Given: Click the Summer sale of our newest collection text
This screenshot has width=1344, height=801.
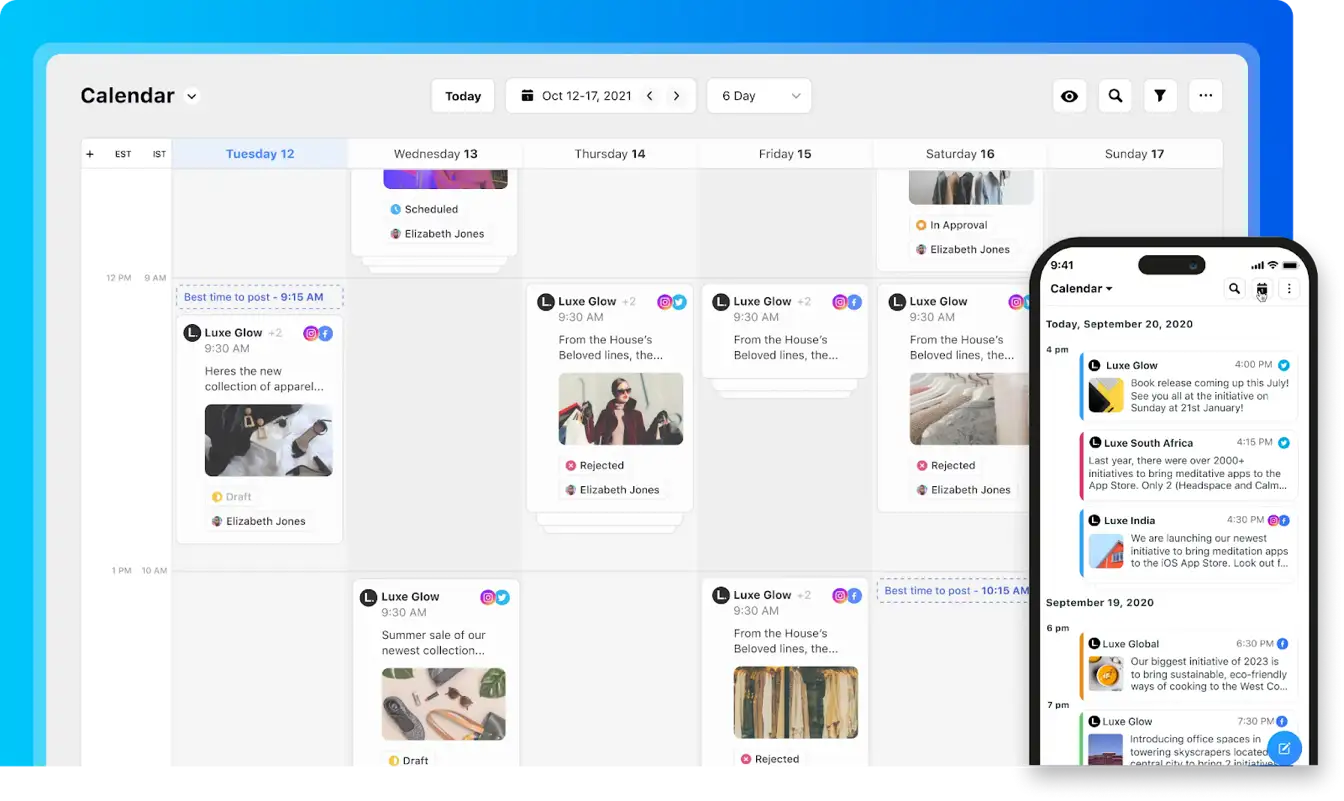Looking at the screenshot, I should pos(434,643).
